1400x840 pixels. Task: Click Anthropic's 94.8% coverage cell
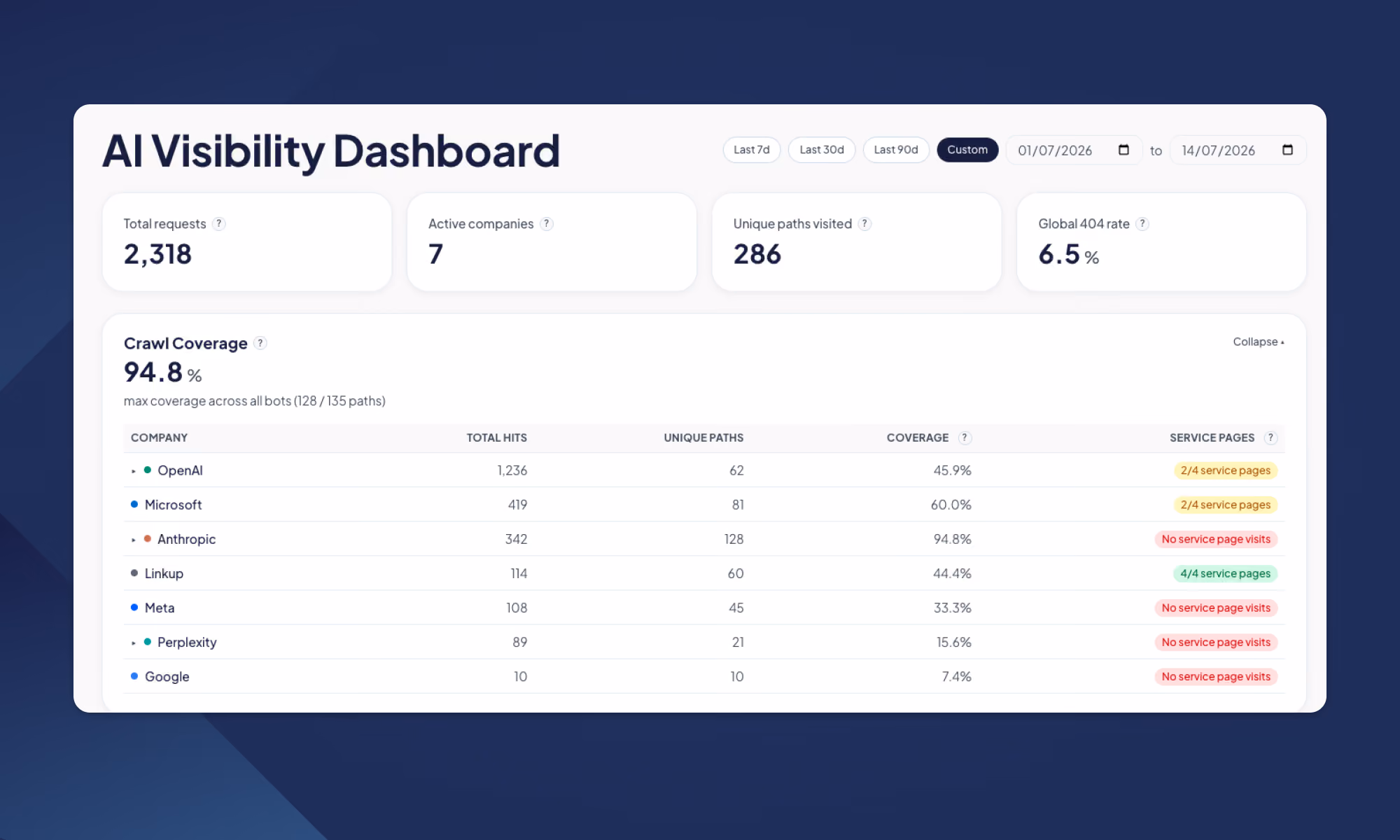[952, 539]
